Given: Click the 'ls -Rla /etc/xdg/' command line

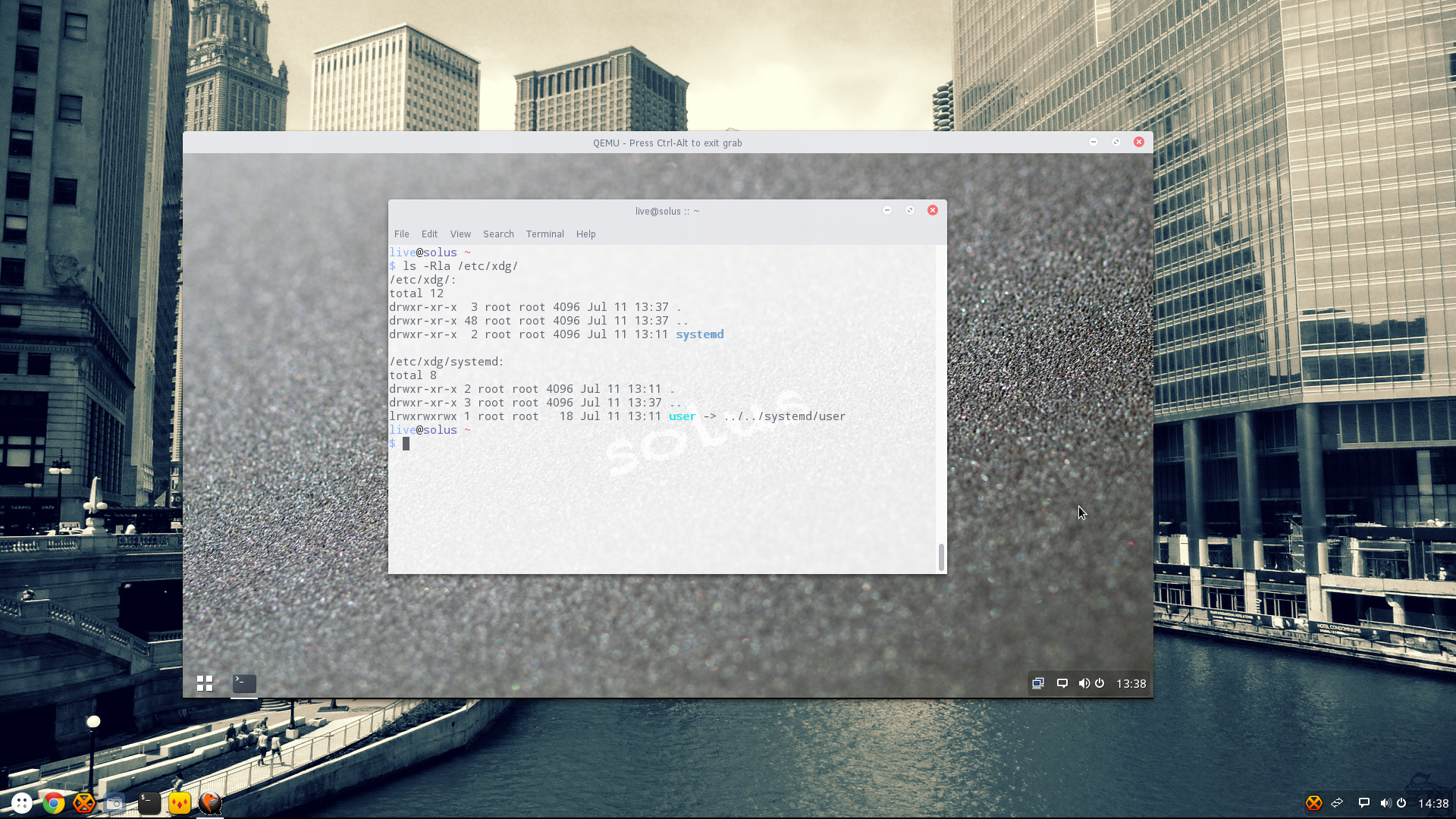Looking at the screenshot, I should 460,266.
